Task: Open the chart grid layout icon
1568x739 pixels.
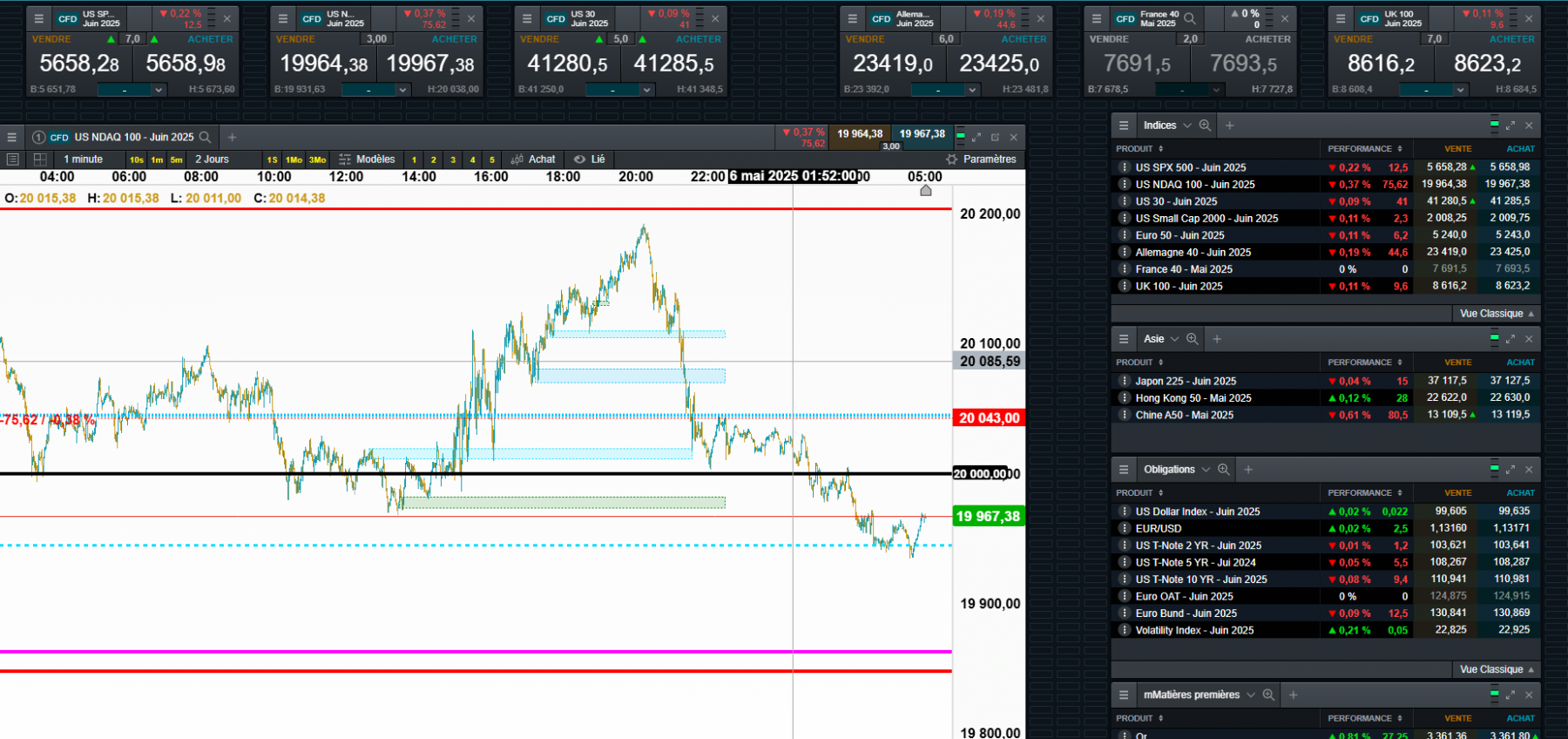Action: pos(40,159)
